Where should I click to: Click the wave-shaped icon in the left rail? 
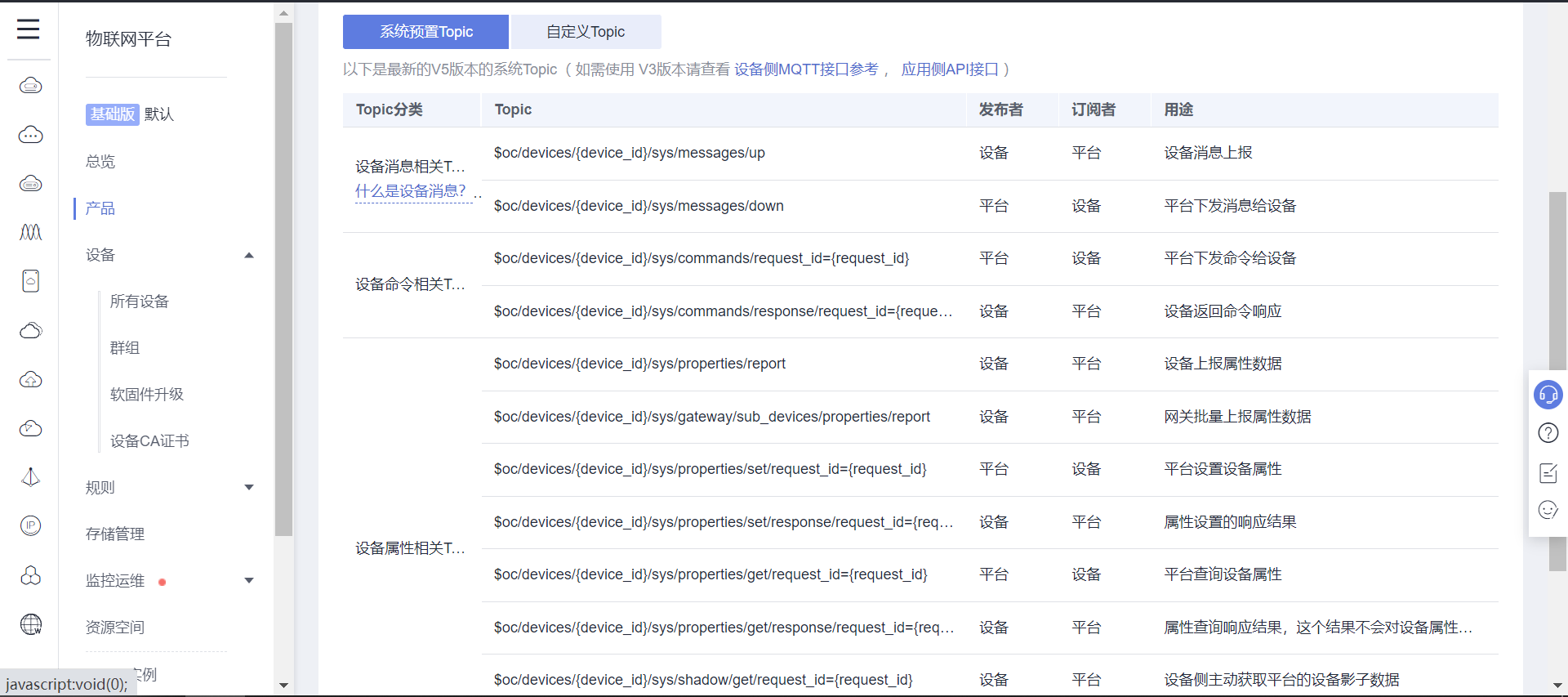30,232
